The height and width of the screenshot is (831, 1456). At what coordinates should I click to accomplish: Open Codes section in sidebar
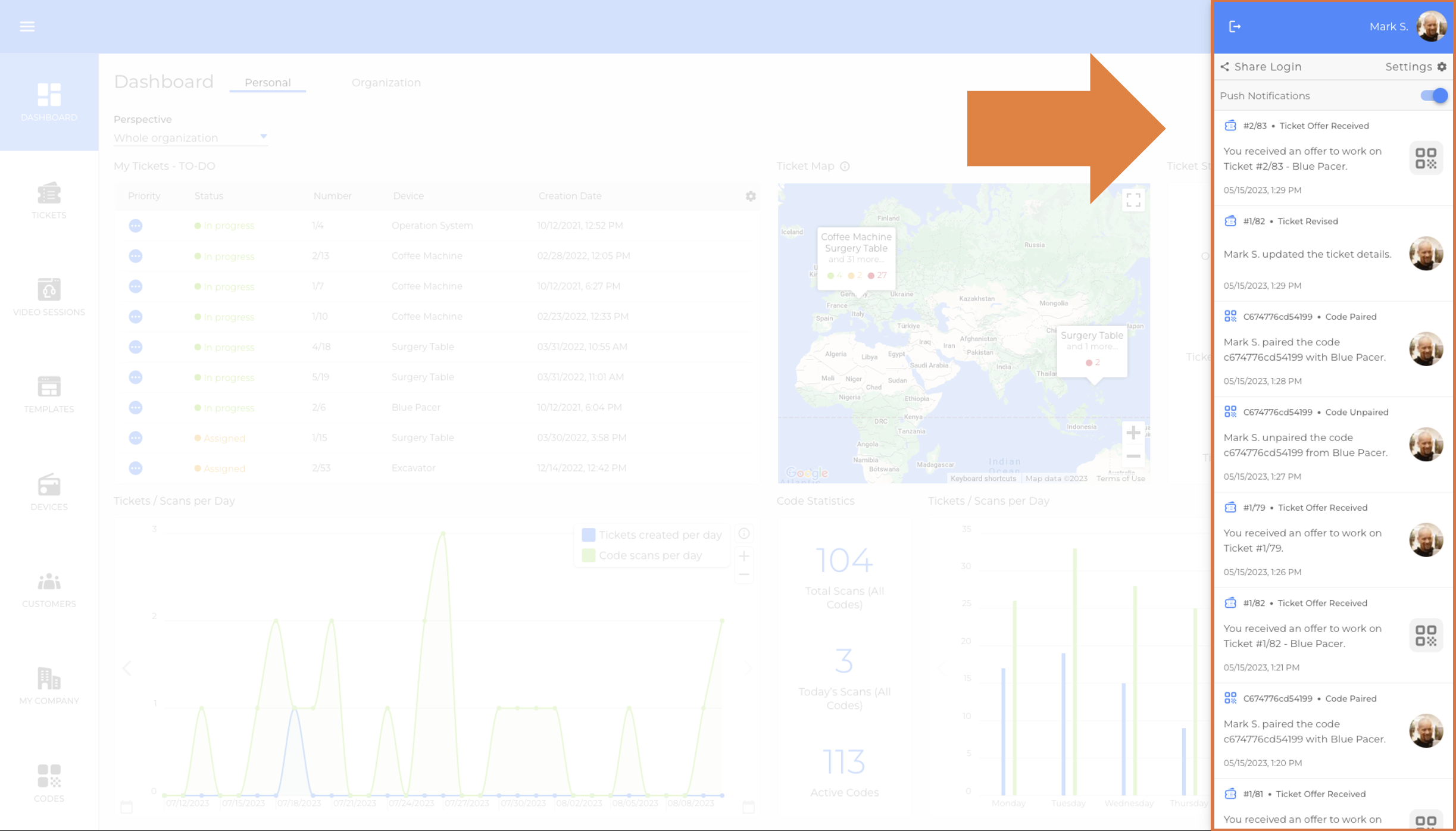[49, 783]
